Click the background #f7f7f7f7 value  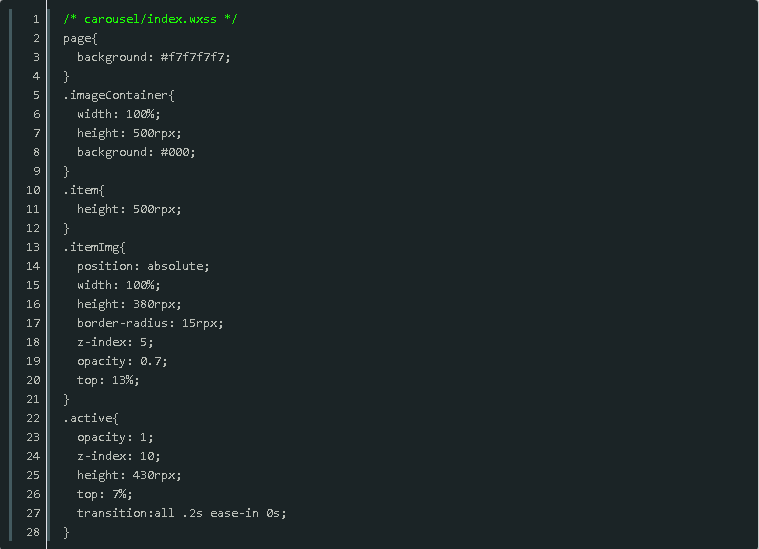point(196,57)
